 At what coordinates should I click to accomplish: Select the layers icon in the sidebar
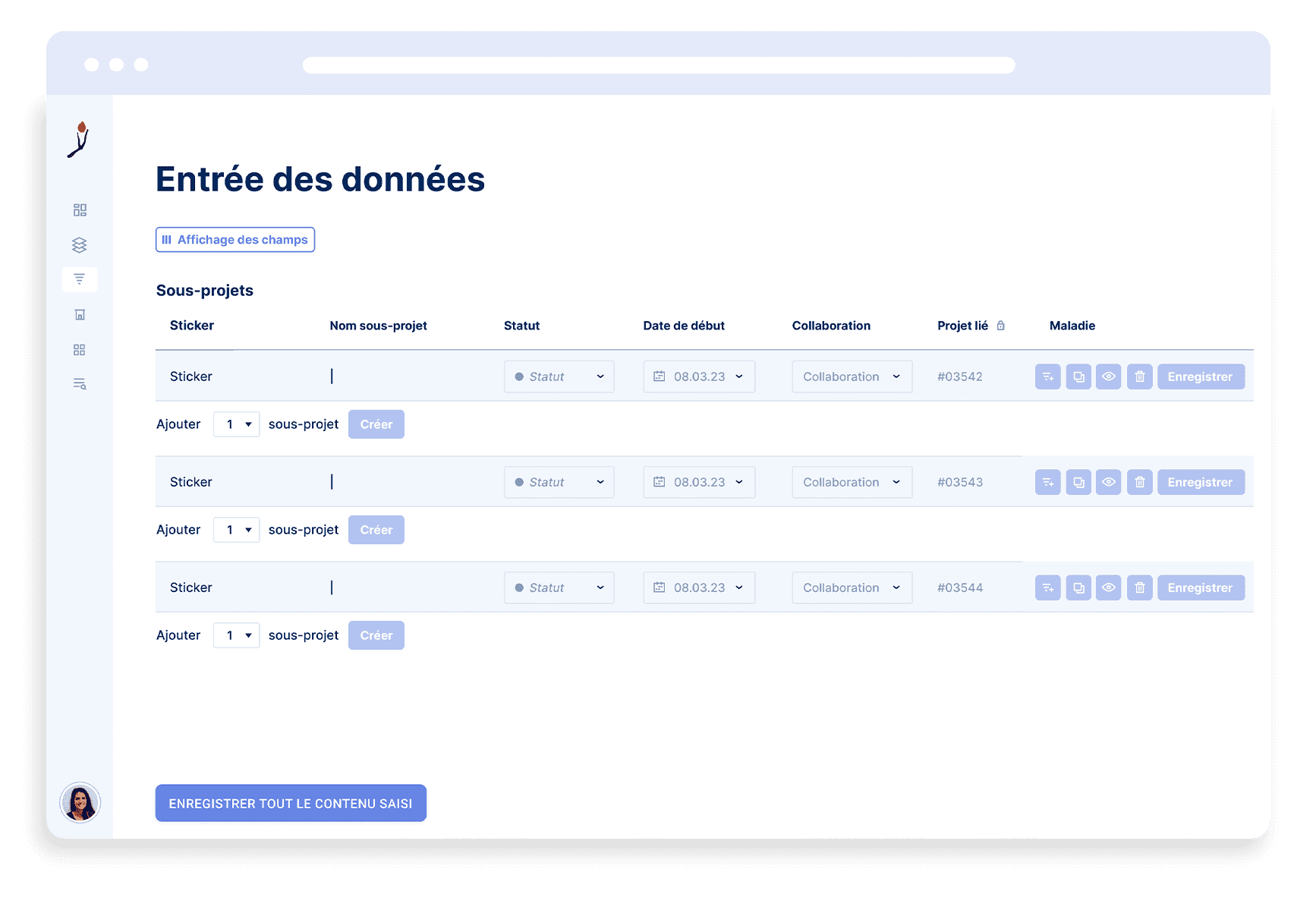pyautogui.click(x=80, y=244)
